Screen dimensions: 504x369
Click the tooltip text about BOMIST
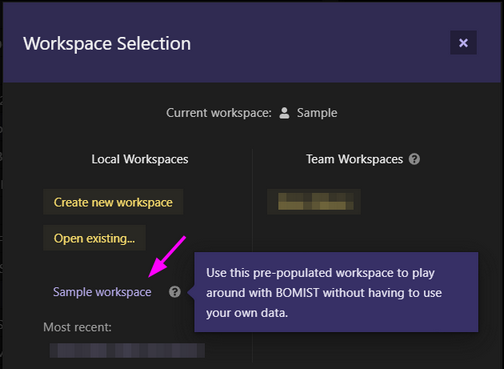click(324, 293)
